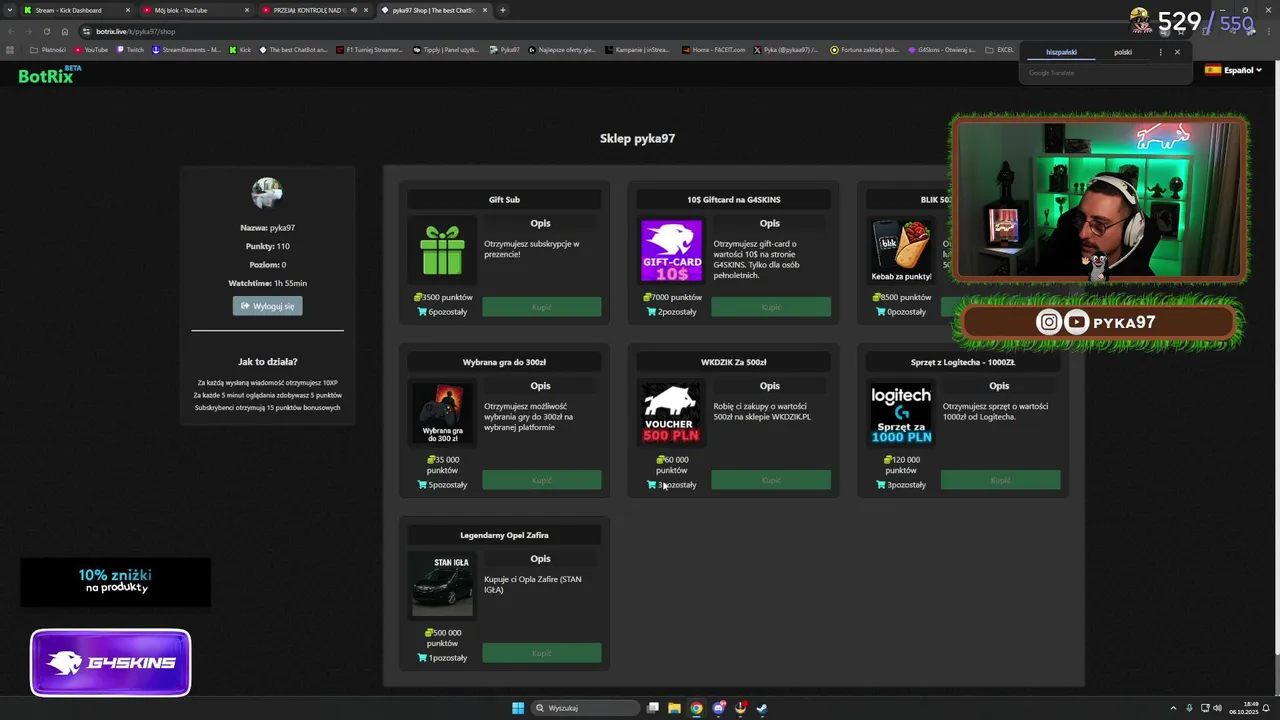Image resolution: width=1280 pixels, height=720 pixels.
Task: Click cart icon next to 2pozostały
Action: click(x=651, y=312)
